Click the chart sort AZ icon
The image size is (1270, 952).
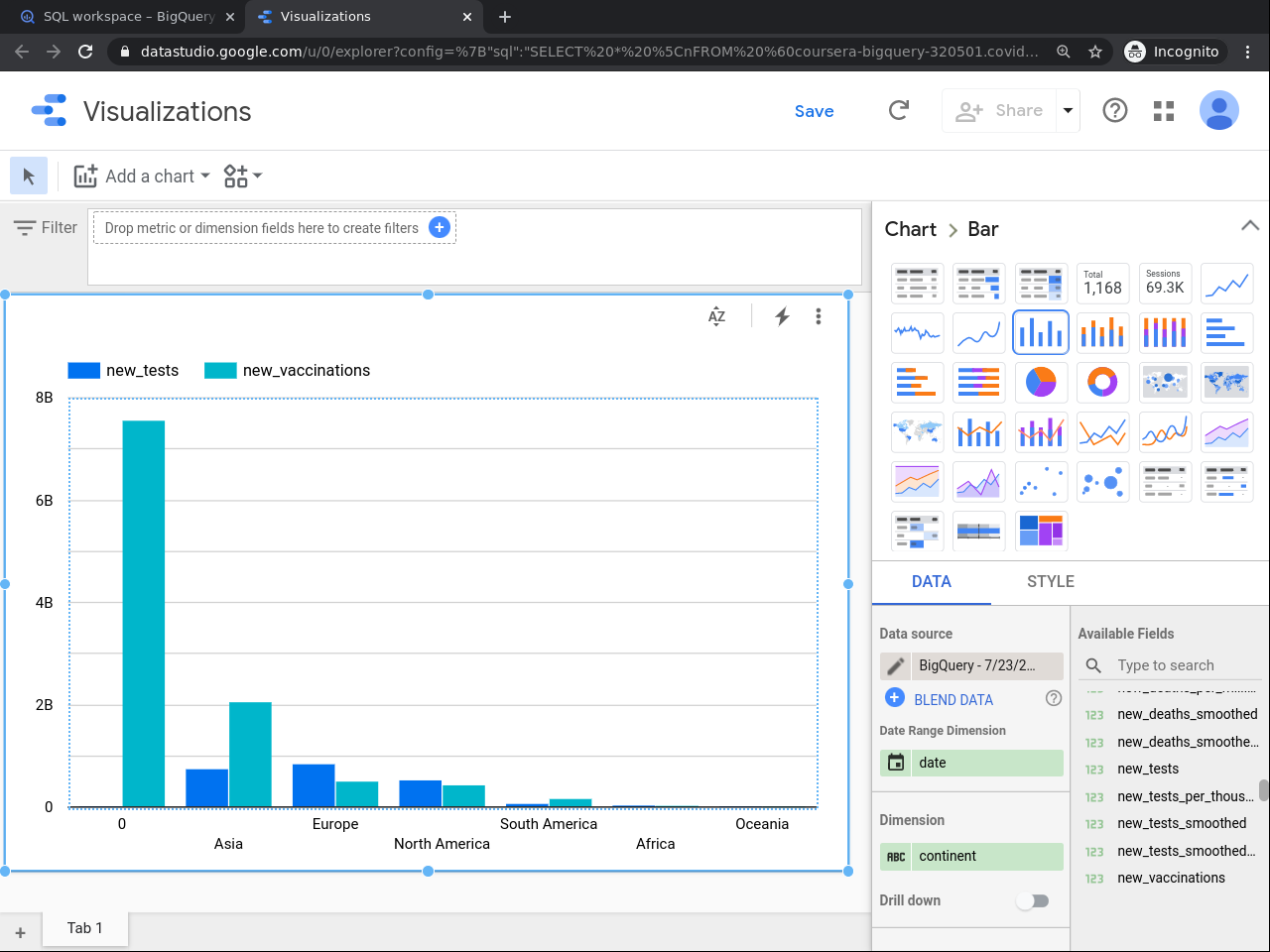pyautogui.click(x=716, y=316)
